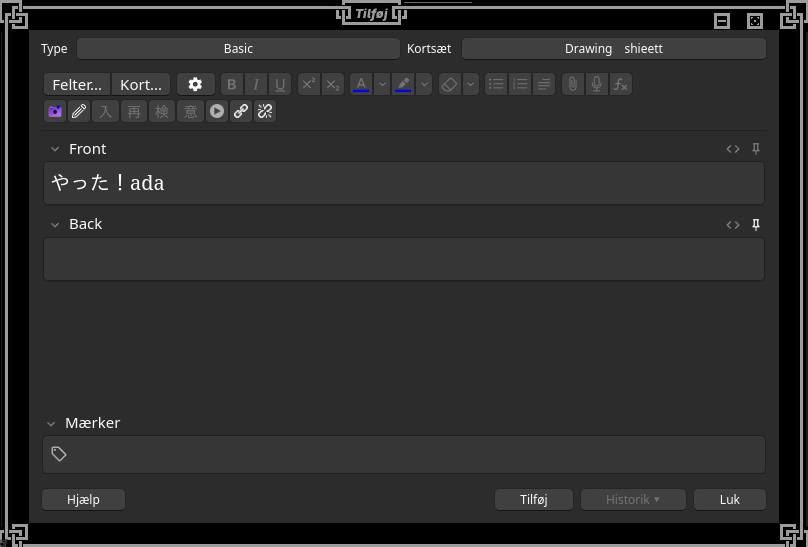This screenshot has height=547, width=808.
Task: Maximize the Tilføj window
Action: tap(755, 21)
